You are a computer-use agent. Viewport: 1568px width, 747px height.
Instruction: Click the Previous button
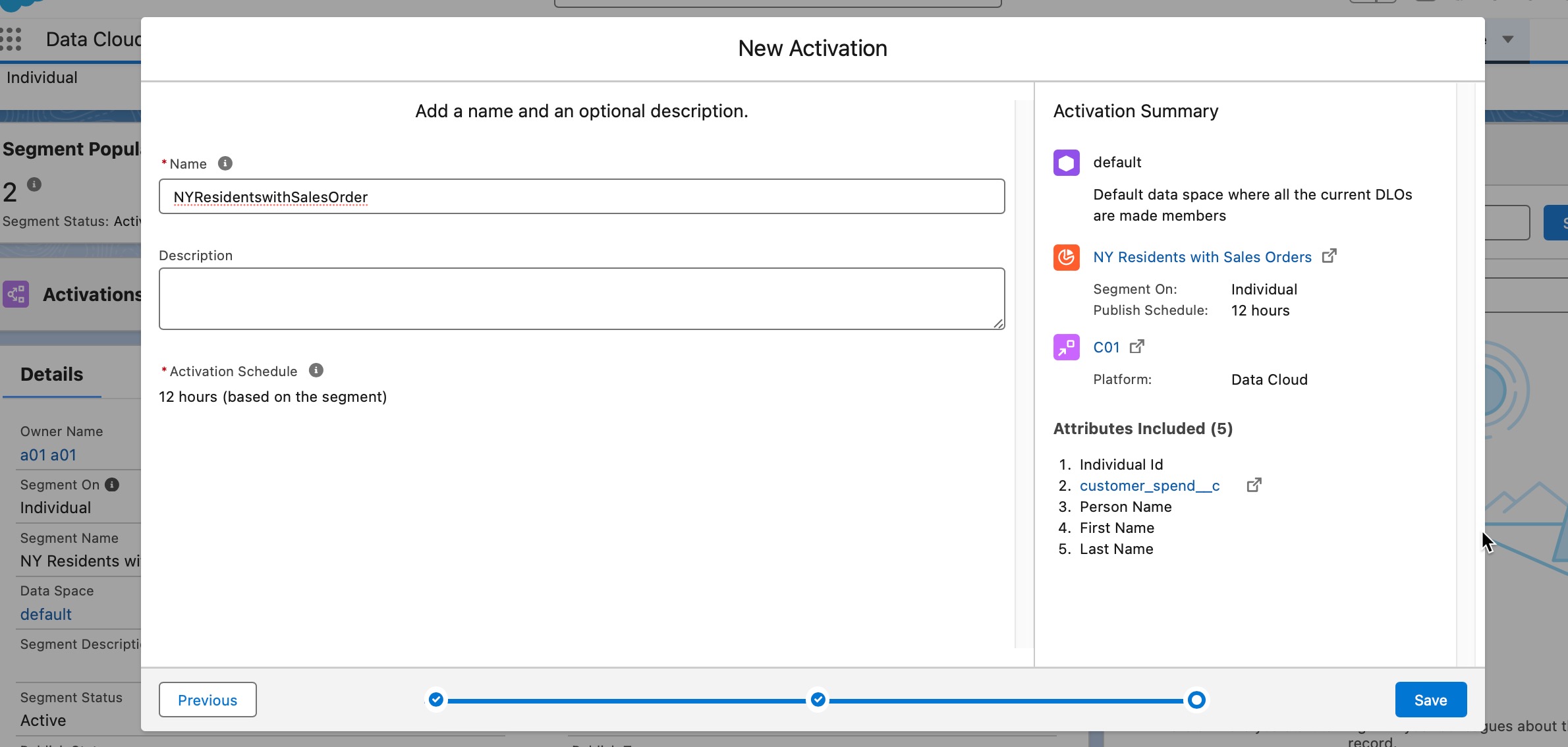(x=208, y=700)
